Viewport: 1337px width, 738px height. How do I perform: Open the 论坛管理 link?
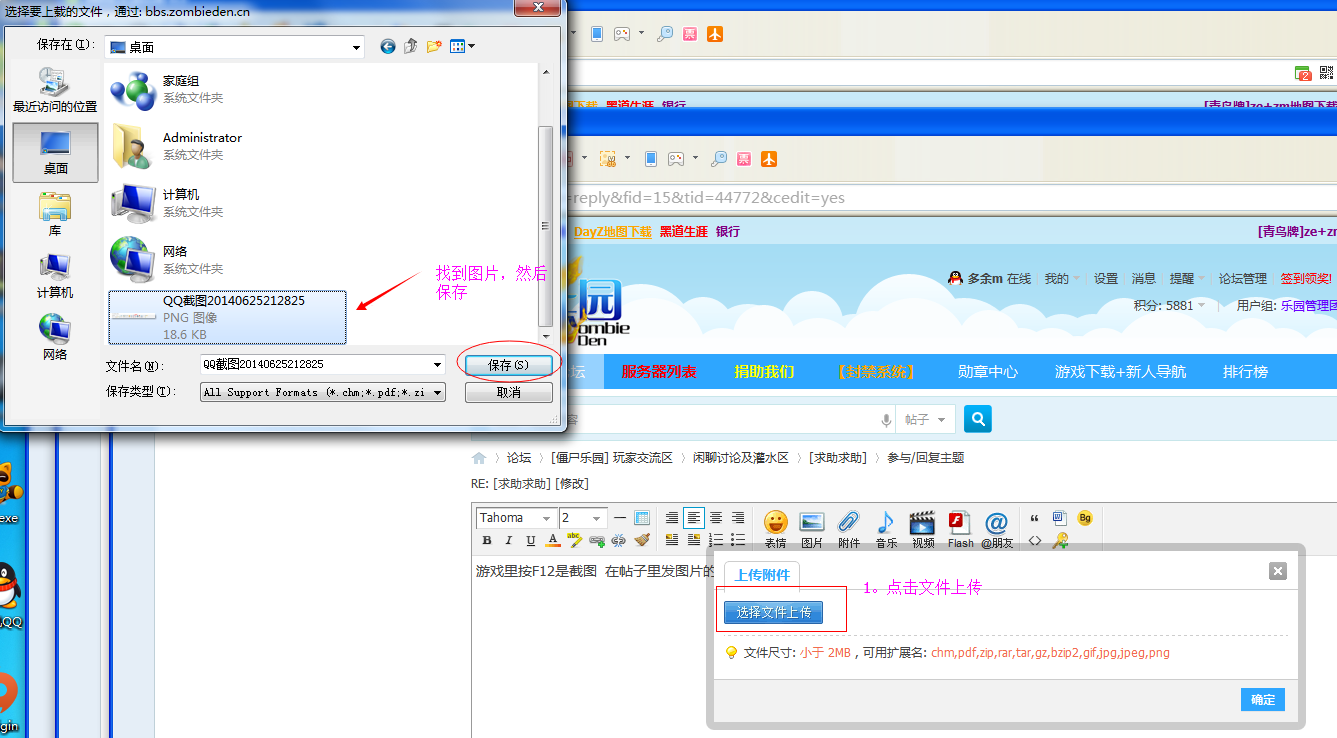[1242, 279]
